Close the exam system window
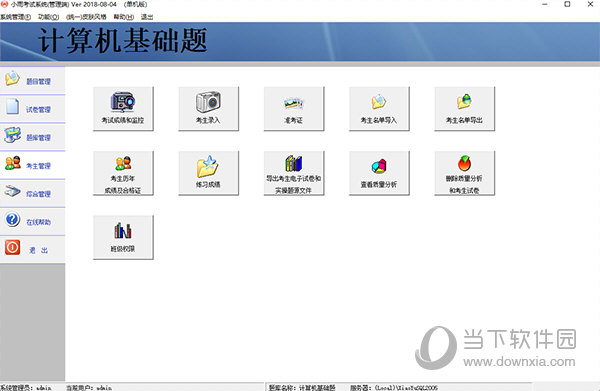 tap(590, 4)
